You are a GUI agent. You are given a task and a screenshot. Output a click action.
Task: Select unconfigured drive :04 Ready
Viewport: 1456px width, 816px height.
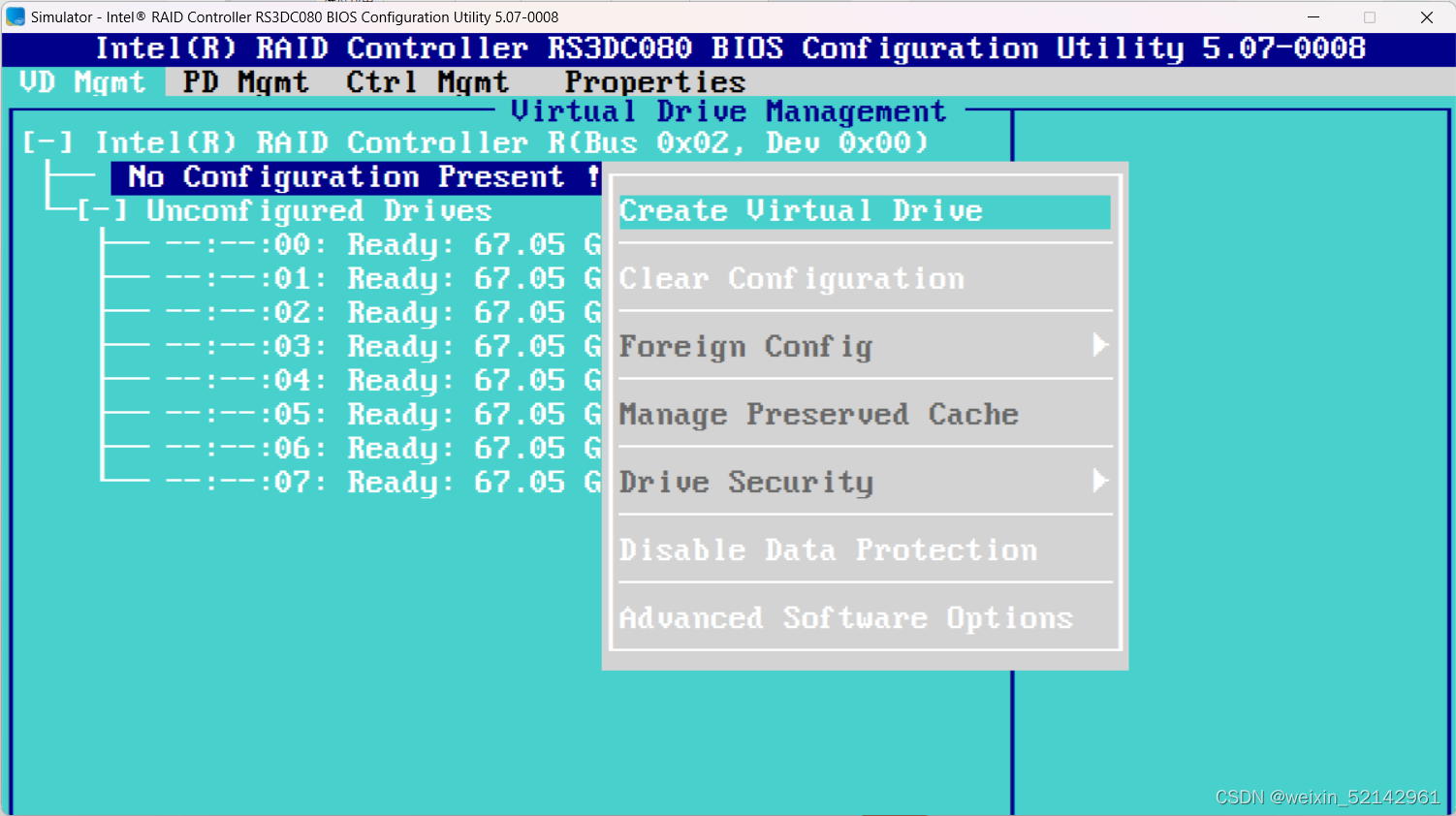[383, 381]
